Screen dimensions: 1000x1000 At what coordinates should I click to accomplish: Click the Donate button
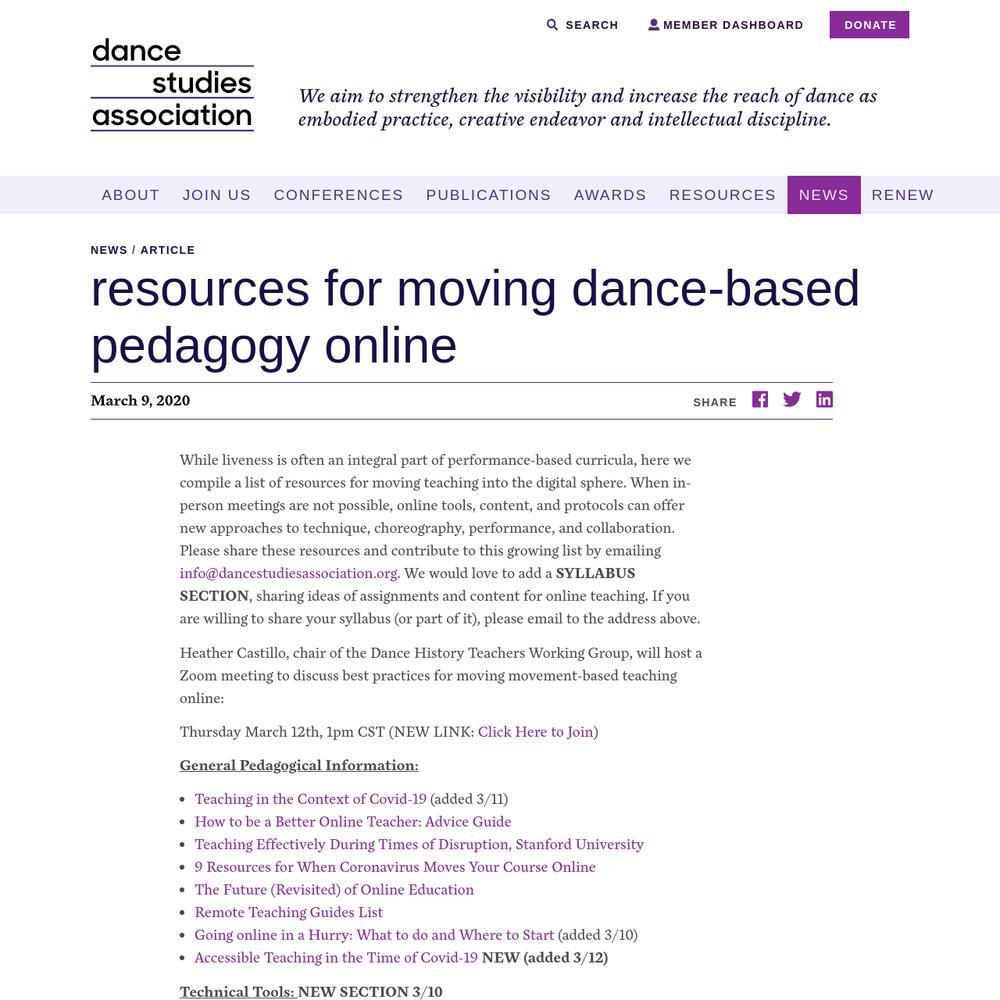point(869,25)
